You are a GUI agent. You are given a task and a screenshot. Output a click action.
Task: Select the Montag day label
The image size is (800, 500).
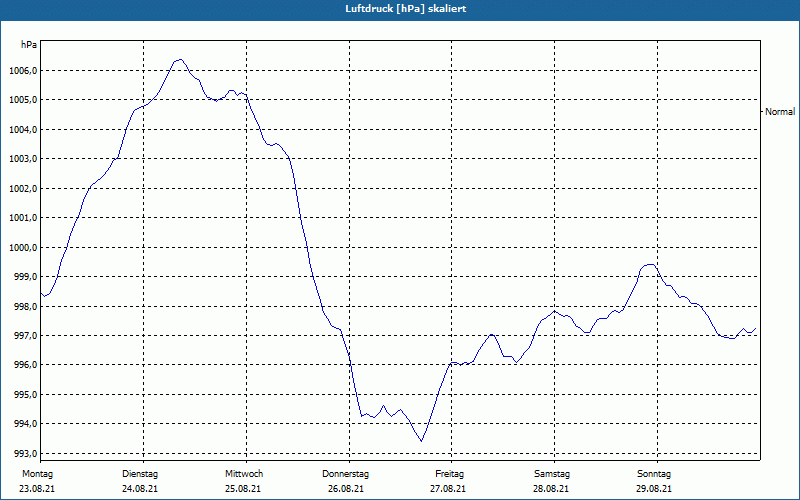37,474
